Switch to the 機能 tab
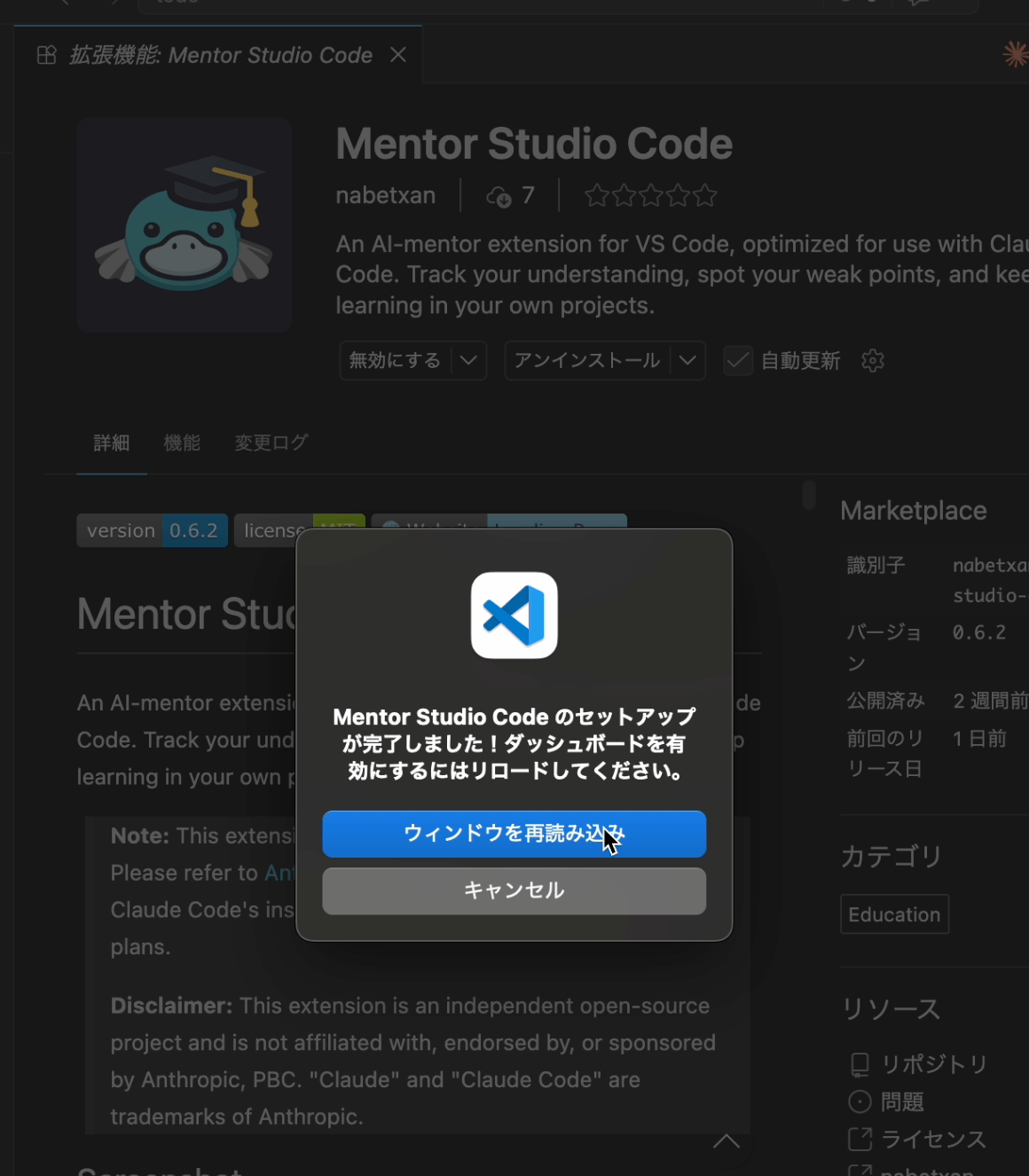Viewport: 1029px width, 1176px height. (x=182, y=443)
